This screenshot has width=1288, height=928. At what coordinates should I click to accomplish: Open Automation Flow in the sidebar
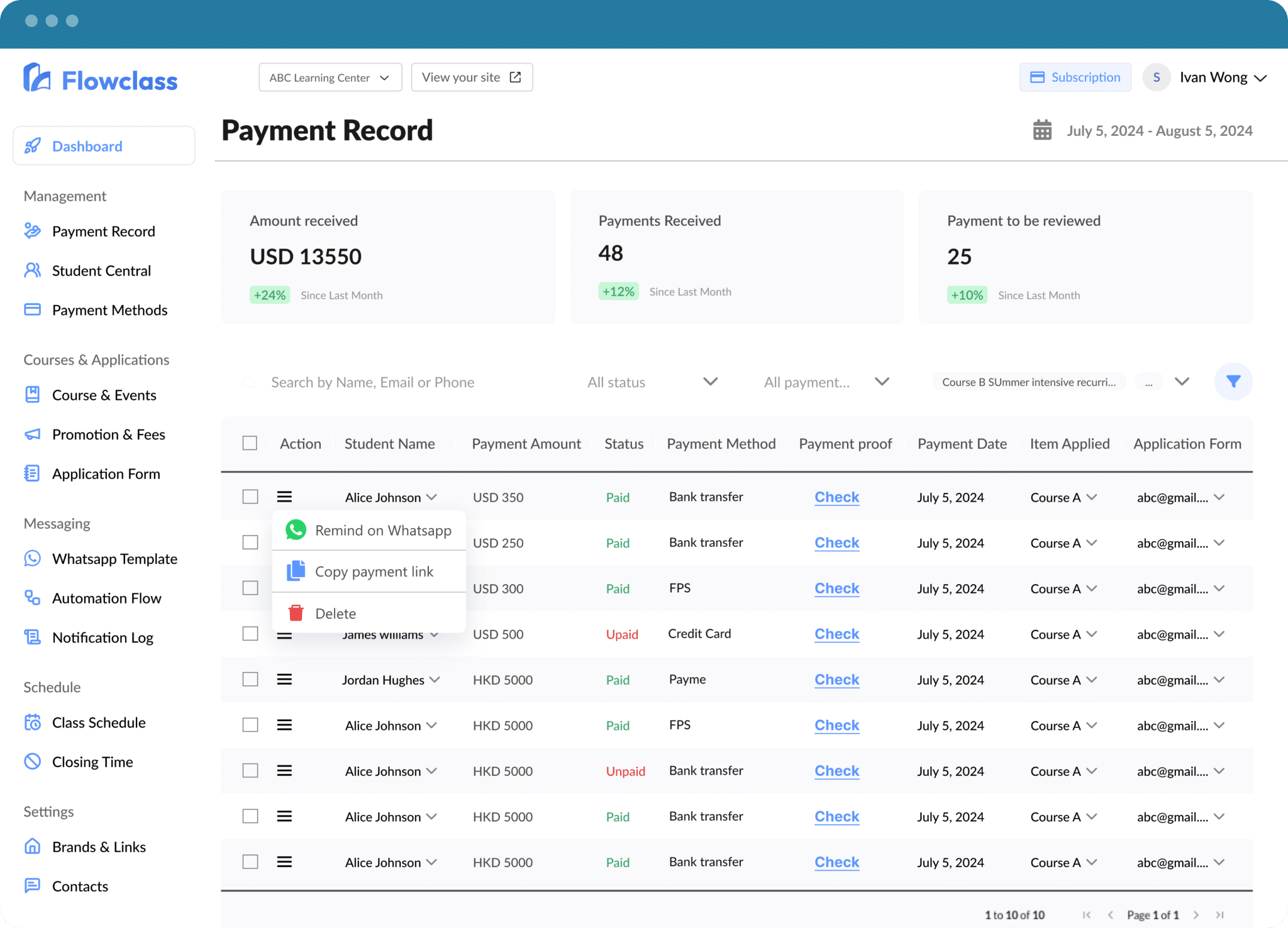(106, 598)
